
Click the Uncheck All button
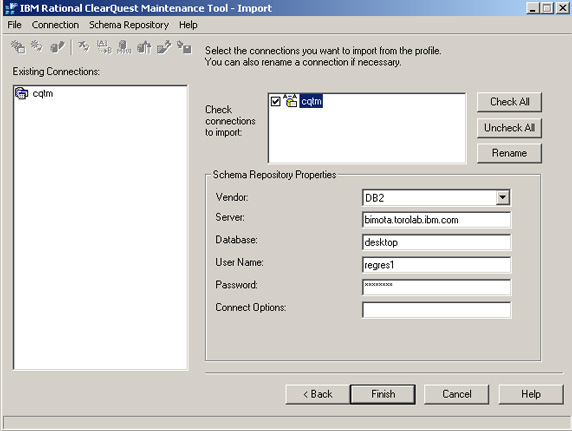pos(509,128)
